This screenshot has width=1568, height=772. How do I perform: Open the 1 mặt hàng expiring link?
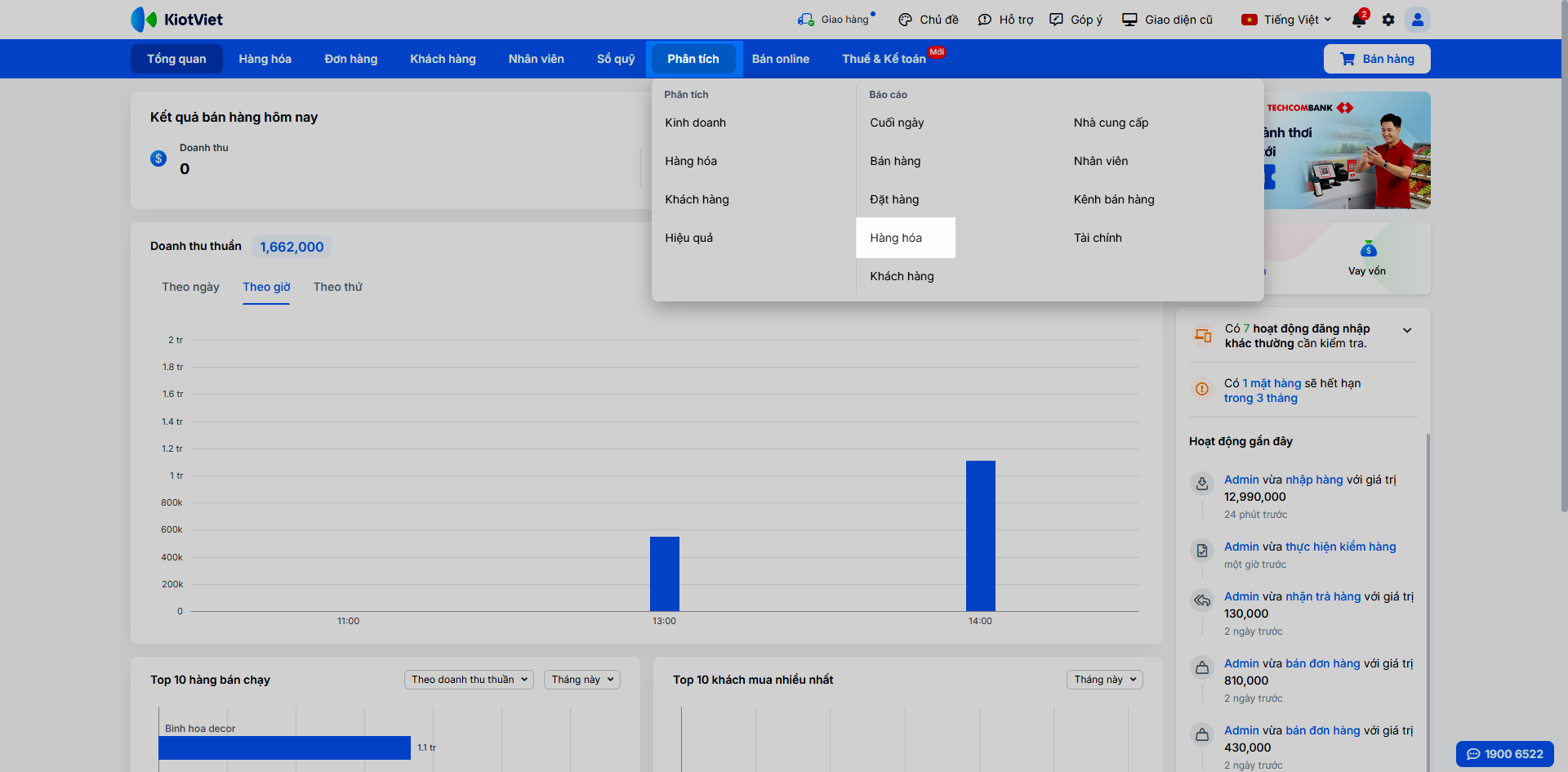point(1272,383)
